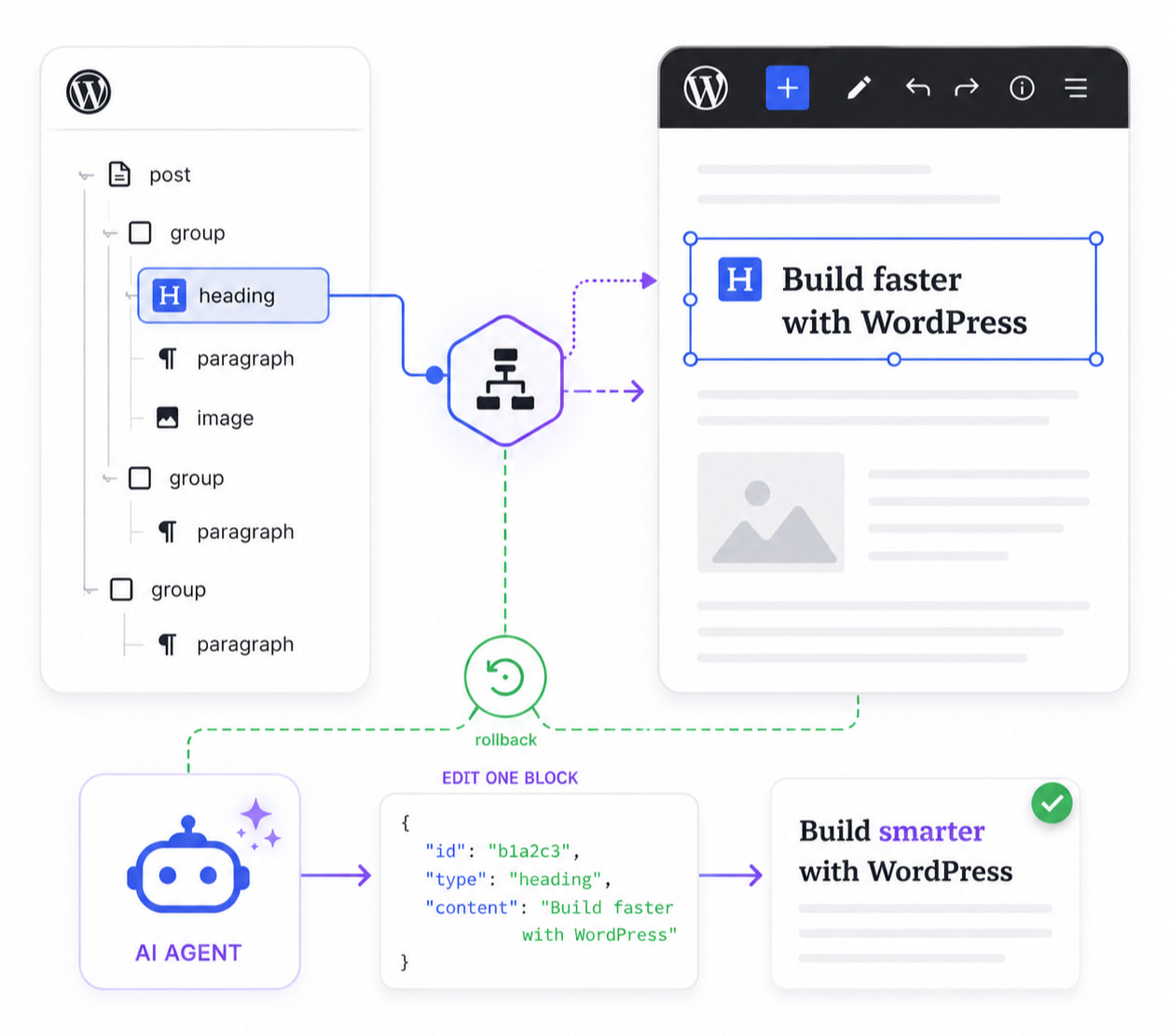Click the top-left resize handle of the heading block
Image resolution: width=1169 pixels, height=1036 pixels.
pos(691,239)
